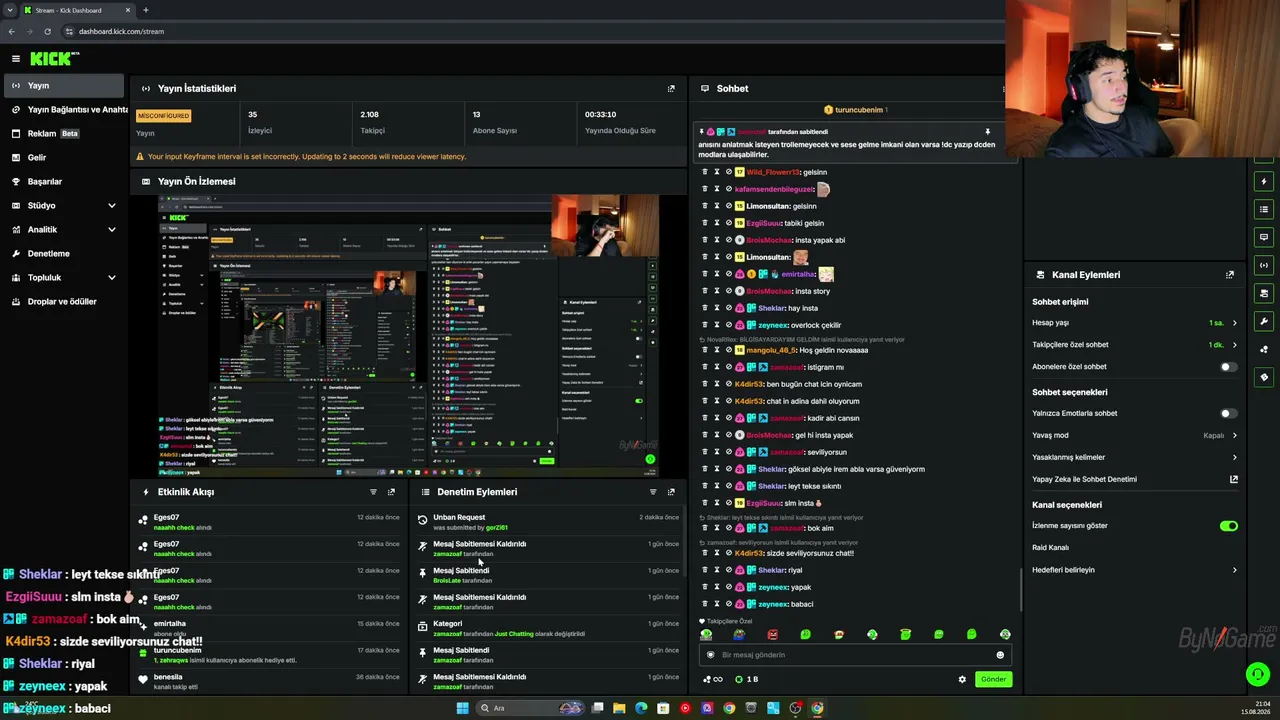
Task: Delete zeyneex's 'babaci' chat message
Action: click(704, 604)
